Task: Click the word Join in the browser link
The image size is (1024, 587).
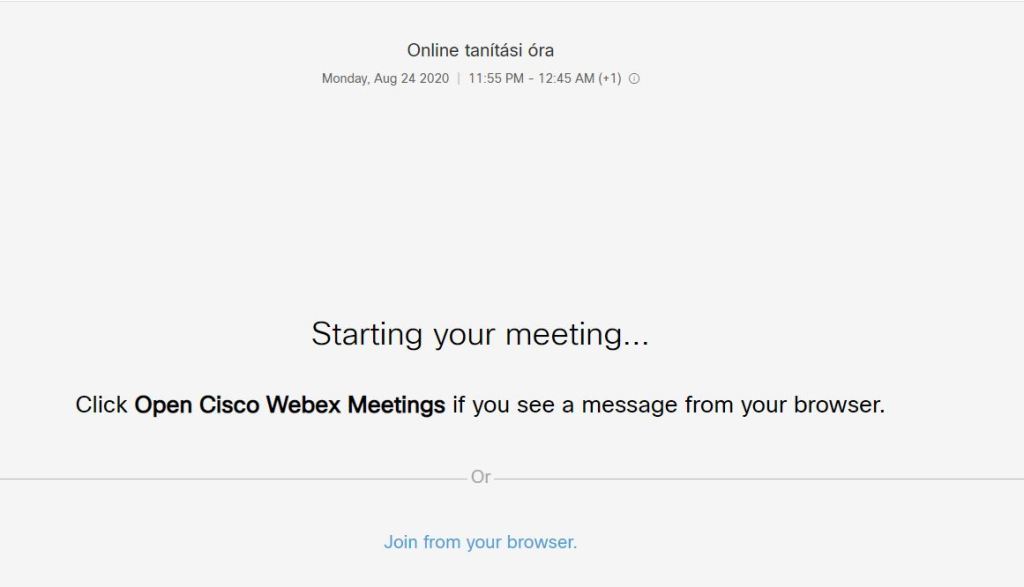Action: (x=400, y=542)
